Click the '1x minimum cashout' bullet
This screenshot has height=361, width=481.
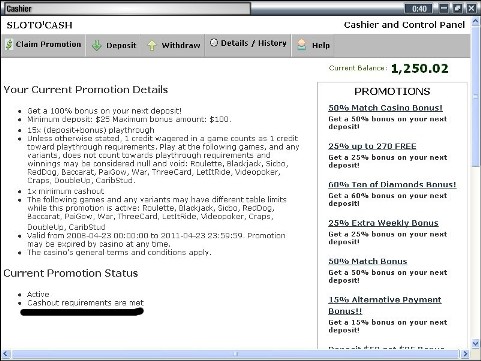(x=66, y=191)
